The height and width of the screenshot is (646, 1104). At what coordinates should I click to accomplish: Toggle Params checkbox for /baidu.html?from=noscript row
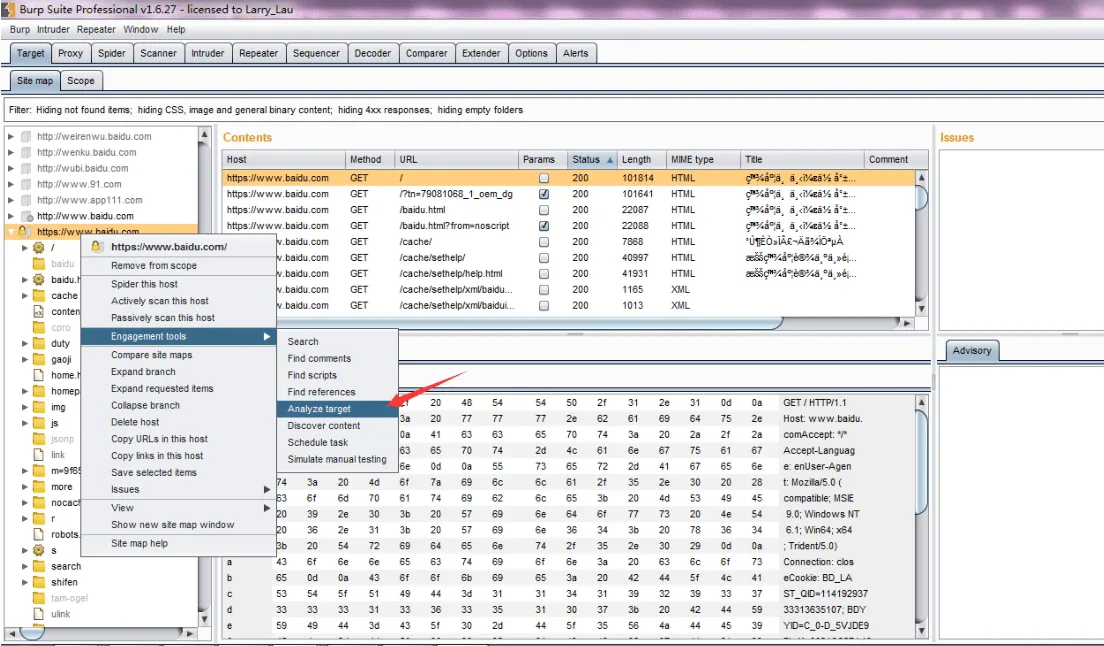pyautogui.click(x=544, y=226)
